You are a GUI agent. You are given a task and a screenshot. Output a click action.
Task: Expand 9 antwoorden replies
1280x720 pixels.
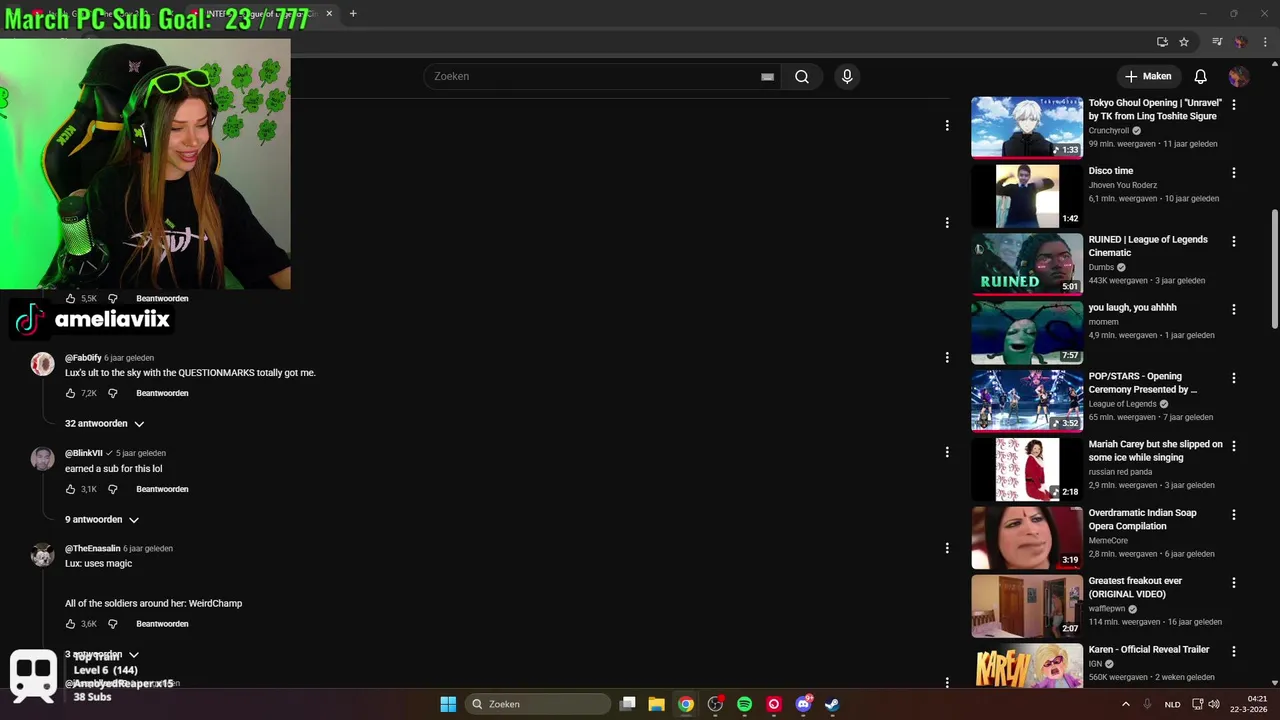(102, 520)
